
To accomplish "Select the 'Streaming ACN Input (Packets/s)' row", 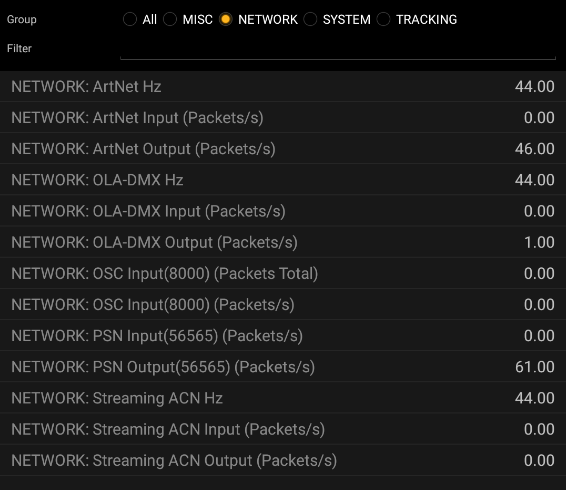I will [x=283, y=429].
